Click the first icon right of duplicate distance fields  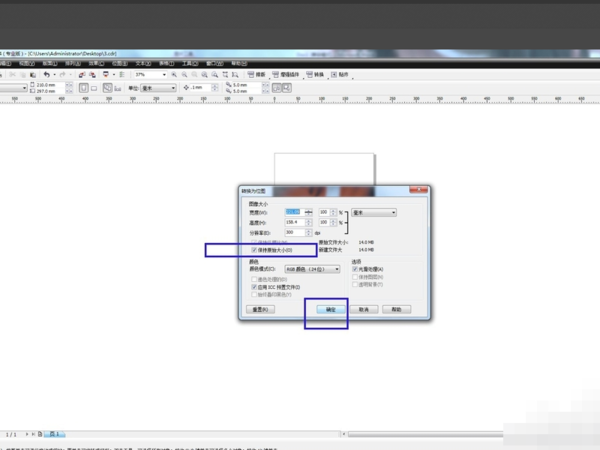(276, 88)
